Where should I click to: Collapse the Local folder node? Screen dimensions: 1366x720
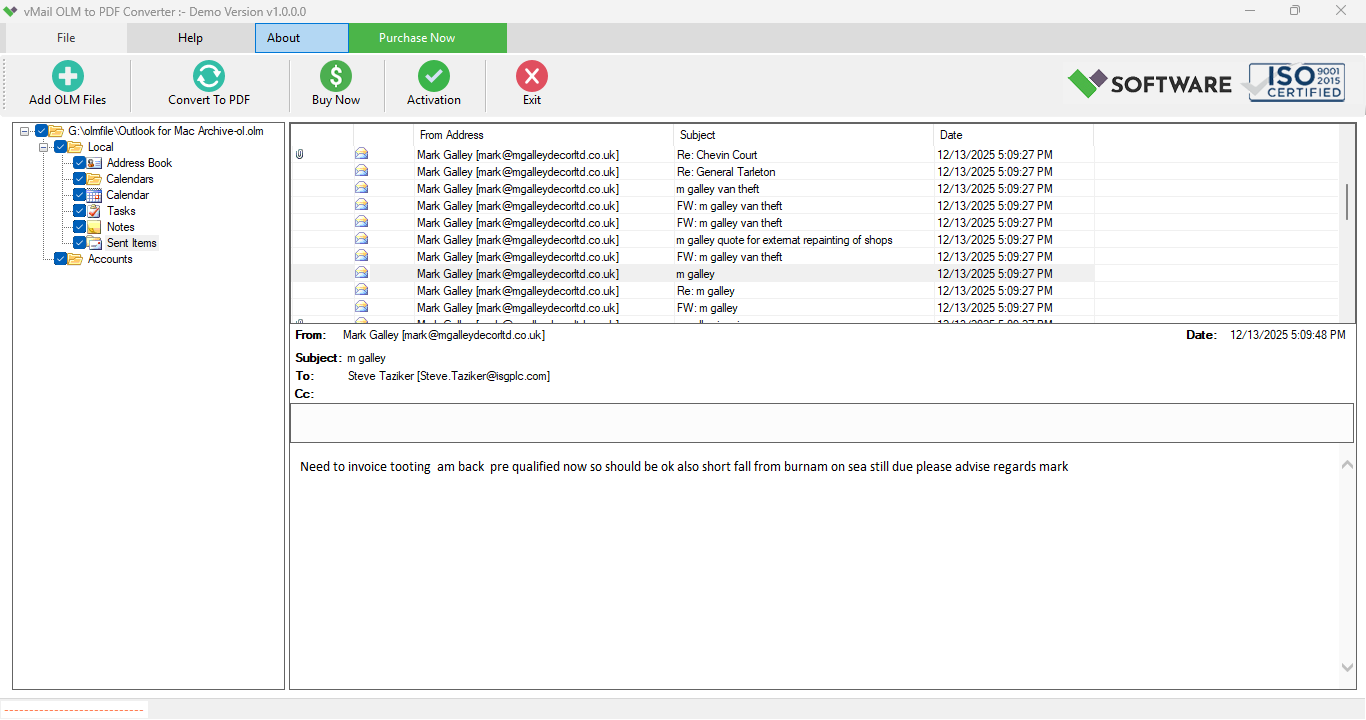click(43, 146)
